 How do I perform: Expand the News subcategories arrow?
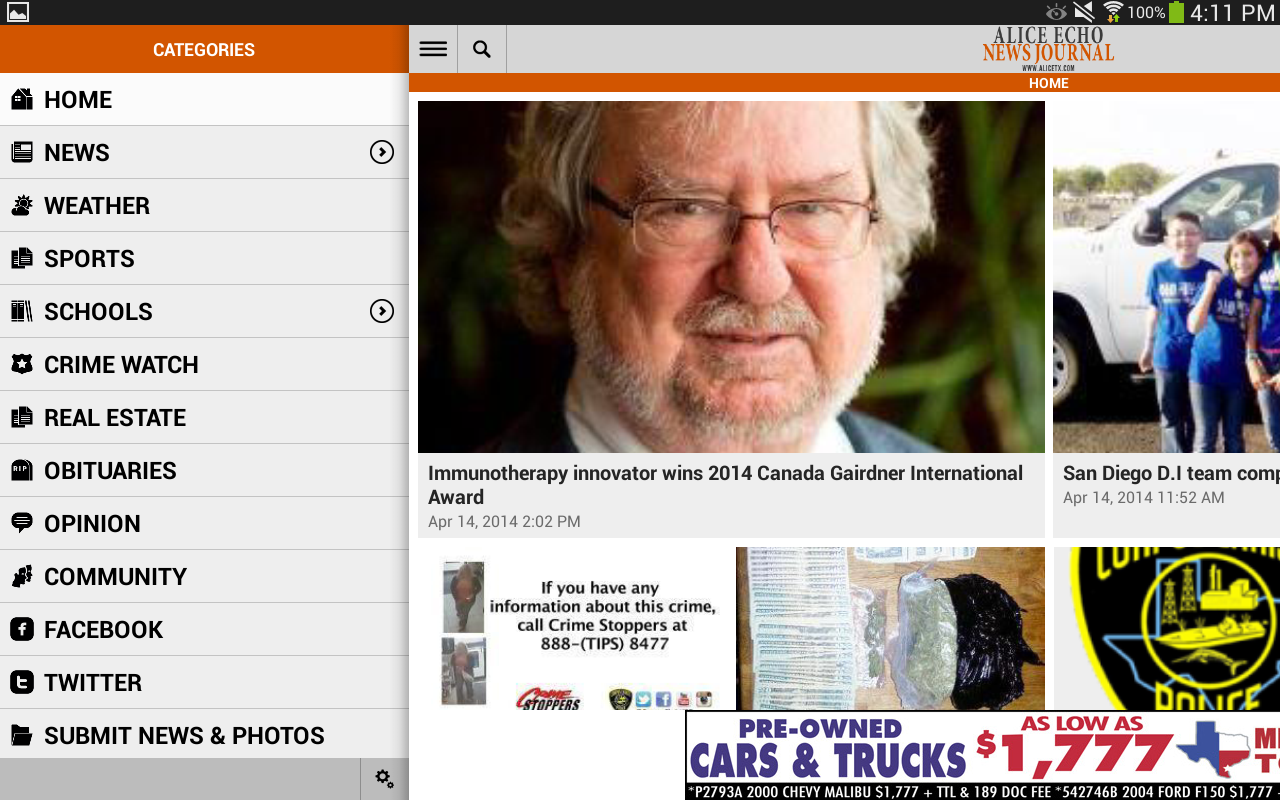382,152
